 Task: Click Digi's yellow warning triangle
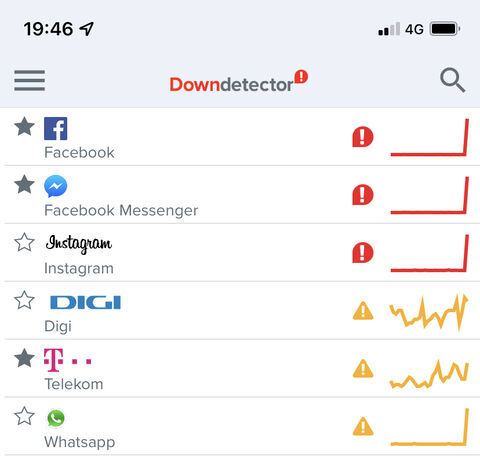(363, 311)
